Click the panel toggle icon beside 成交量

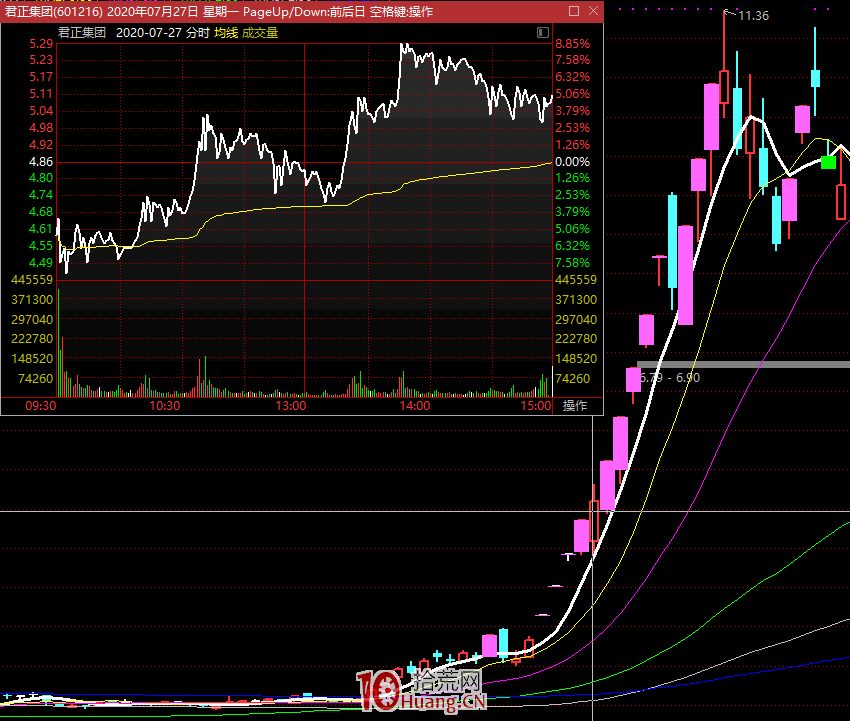pyautogui.click(x=543, y=33)
